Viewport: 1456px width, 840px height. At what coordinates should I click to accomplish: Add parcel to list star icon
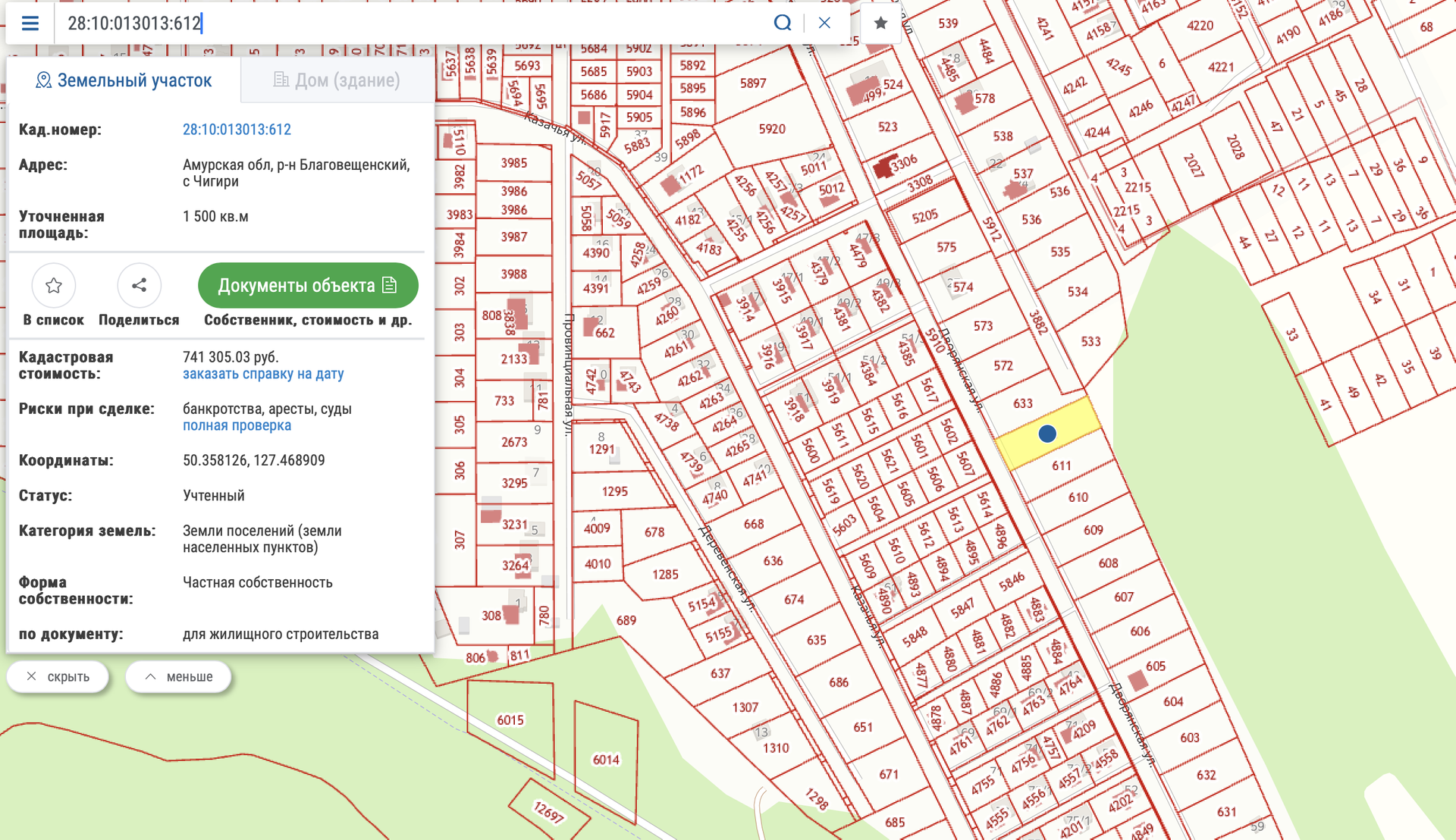pyautogui.click(x=54, y=286)
